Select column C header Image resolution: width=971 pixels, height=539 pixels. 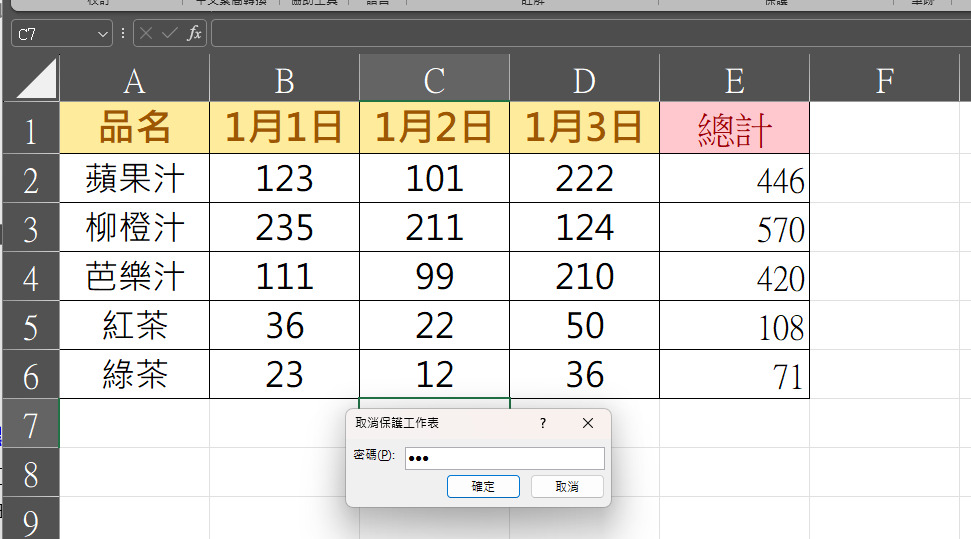[x=434, y=78]
